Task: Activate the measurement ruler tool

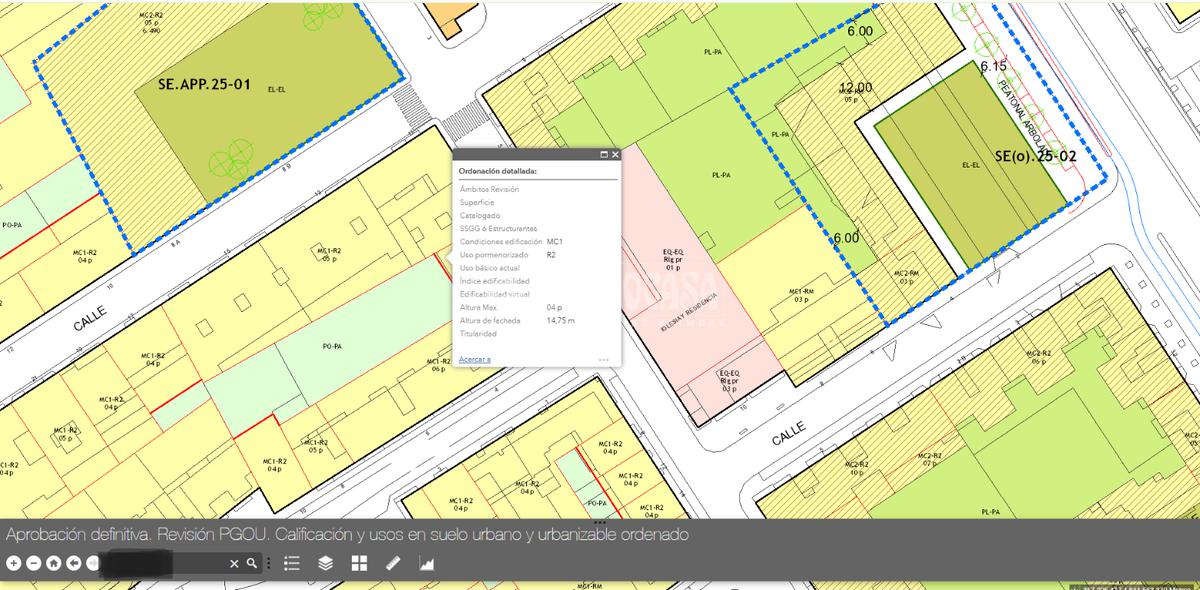Action: 393,563
